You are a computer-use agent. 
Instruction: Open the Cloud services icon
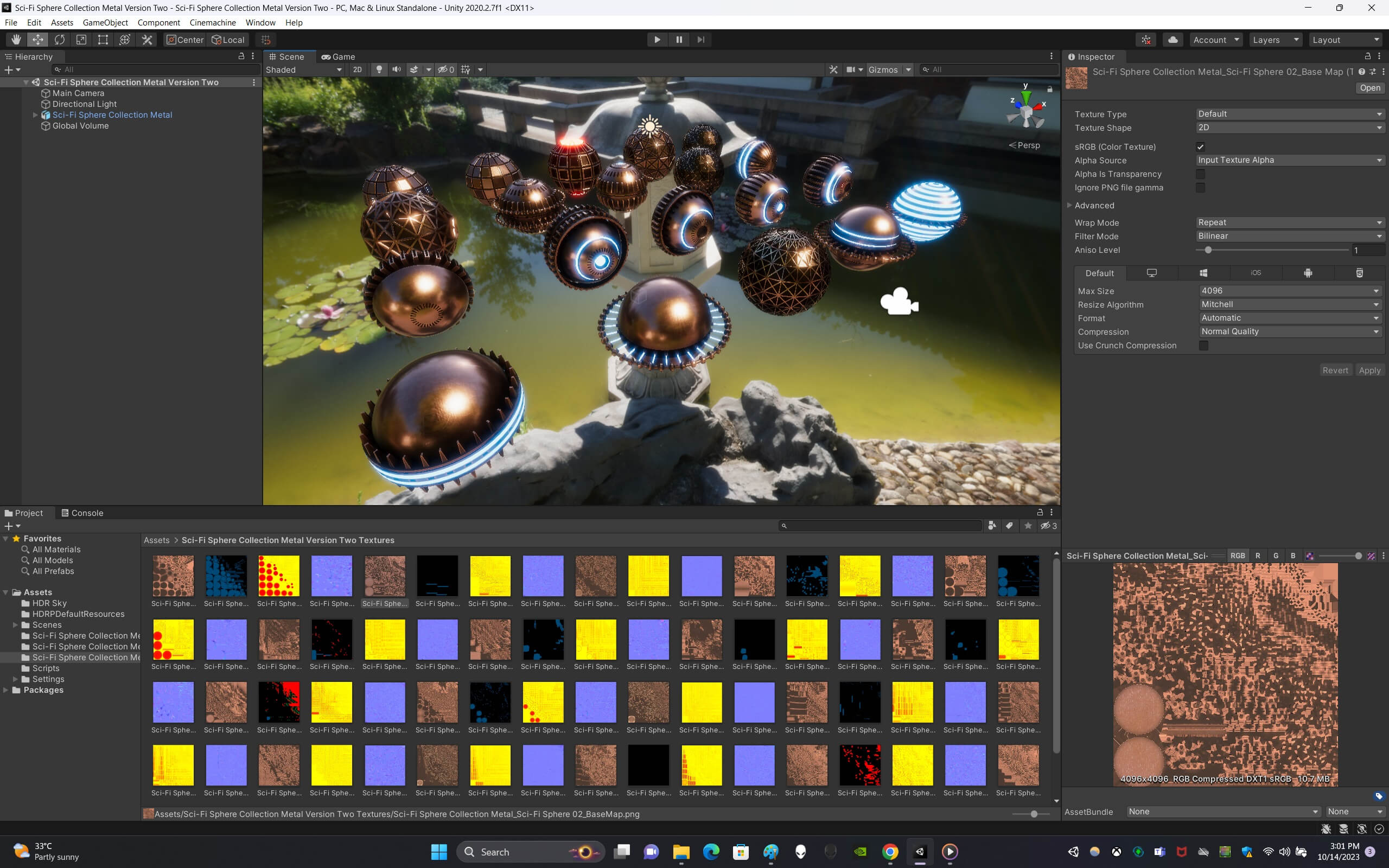[1173, 40]
